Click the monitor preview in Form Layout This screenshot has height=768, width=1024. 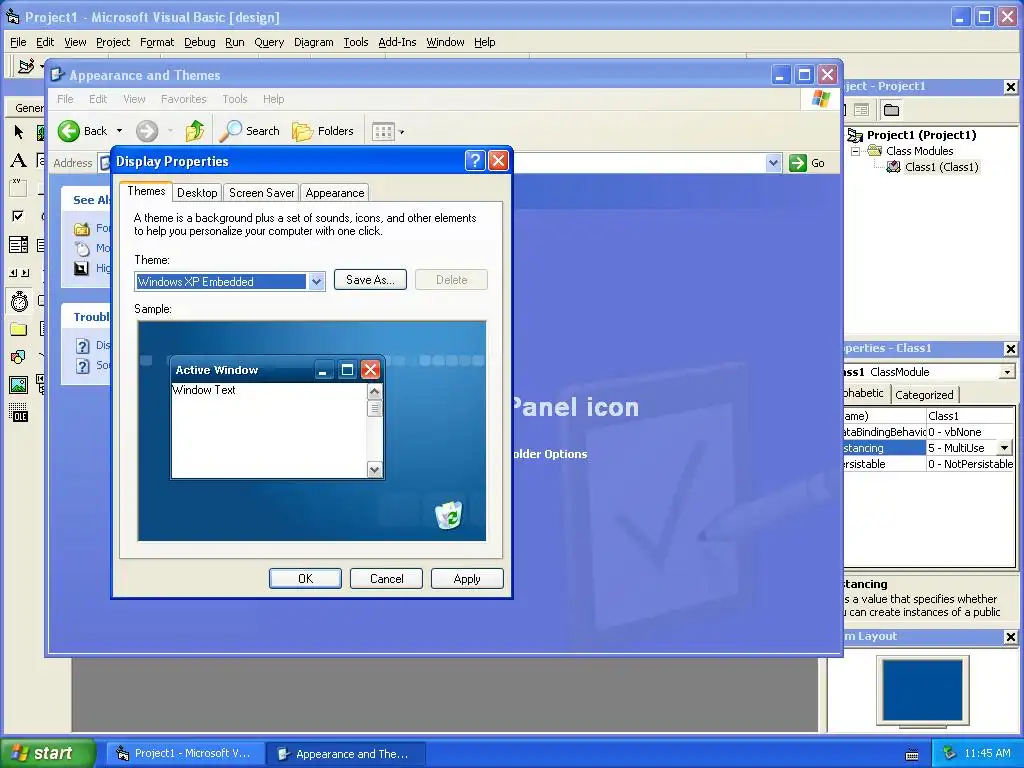(x=922, y=690)
